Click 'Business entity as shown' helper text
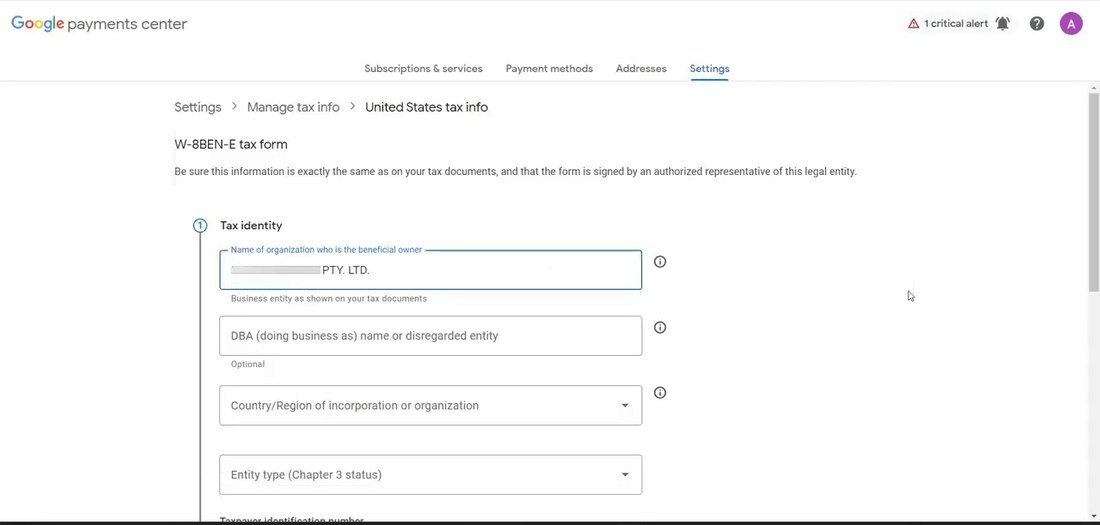 (328, 298)
